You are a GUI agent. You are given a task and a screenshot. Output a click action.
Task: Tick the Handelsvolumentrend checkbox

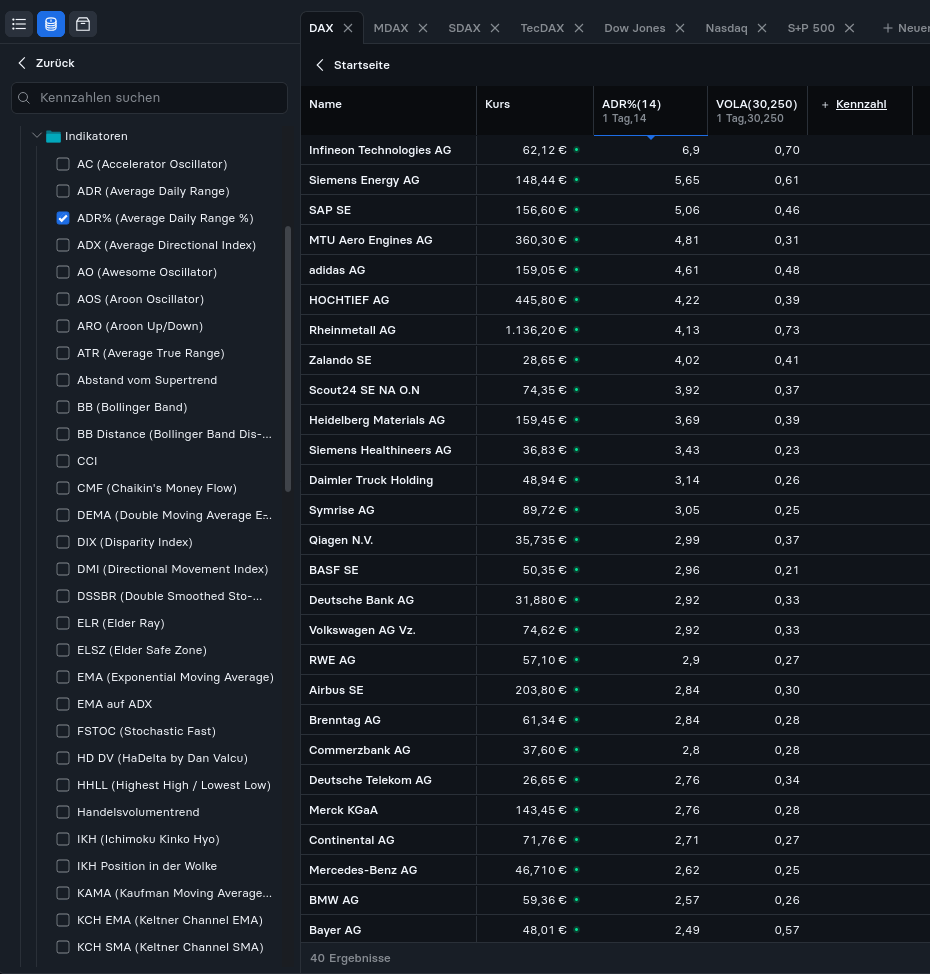pyautogui.click(x=63, y=812)
